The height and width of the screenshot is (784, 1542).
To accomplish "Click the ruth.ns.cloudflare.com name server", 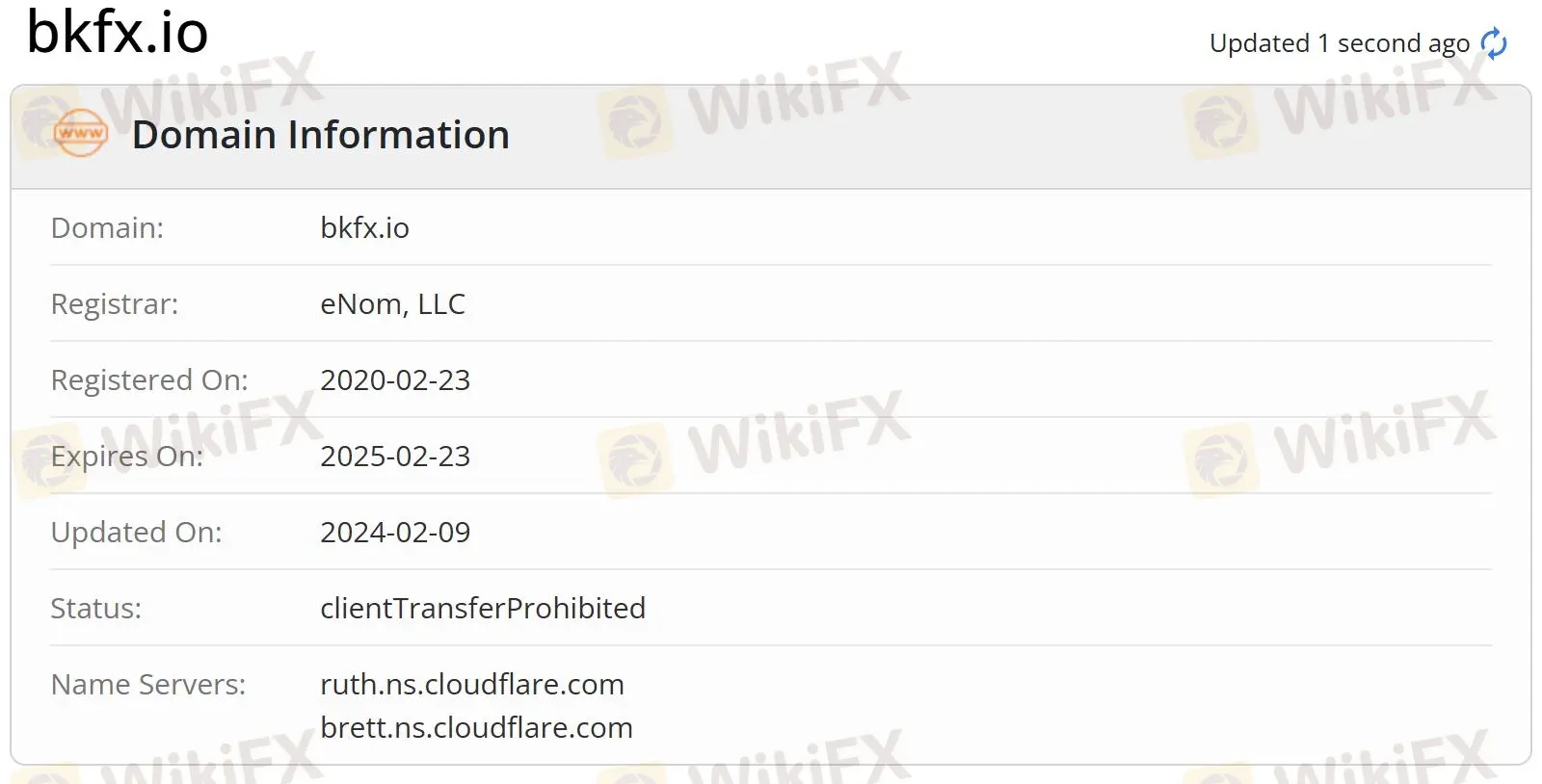I will pos(472,685).
